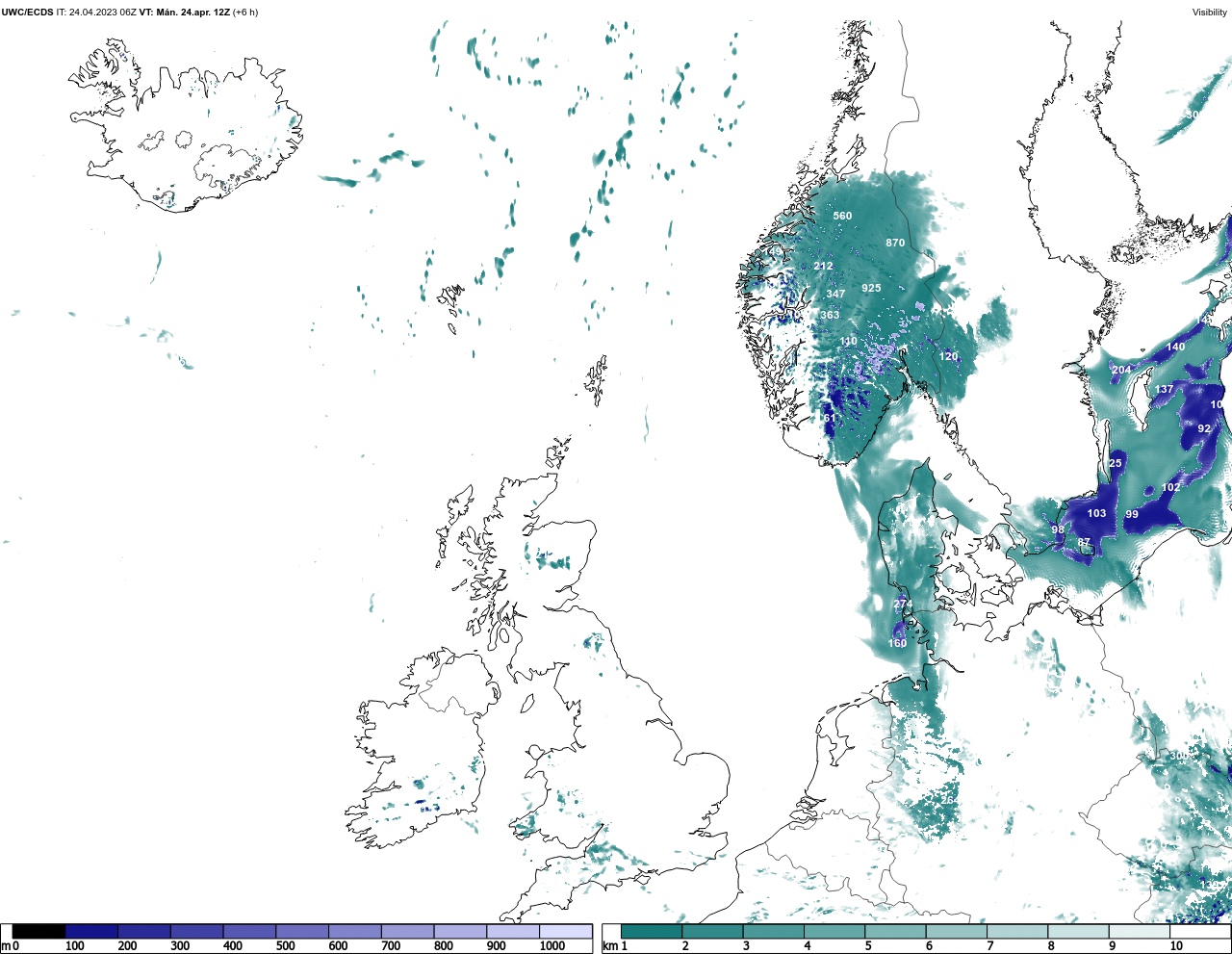1232x954 pixels.
Task: Select the 5–6 km legend swatch
Action: coord(895,932)
